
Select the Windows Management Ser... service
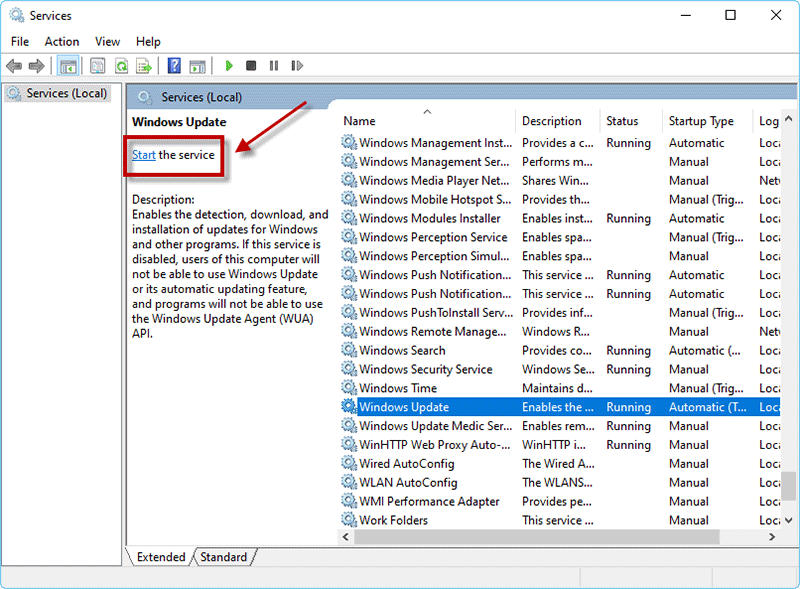560,161
